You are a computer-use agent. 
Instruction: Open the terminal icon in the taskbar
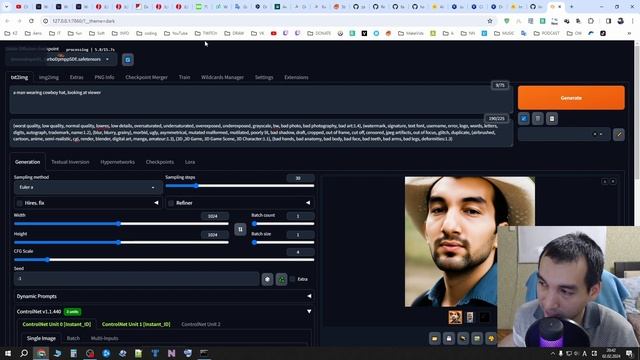coord(204,353)
